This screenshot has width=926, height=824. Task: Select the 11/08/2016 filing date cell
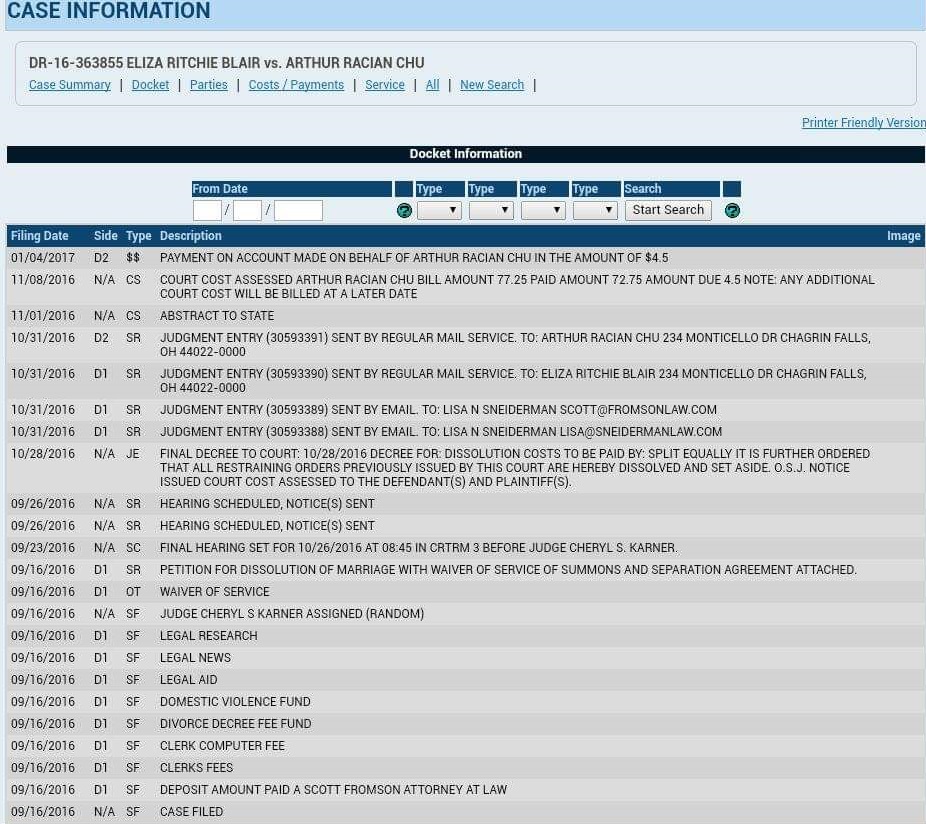tap(43, 280)
